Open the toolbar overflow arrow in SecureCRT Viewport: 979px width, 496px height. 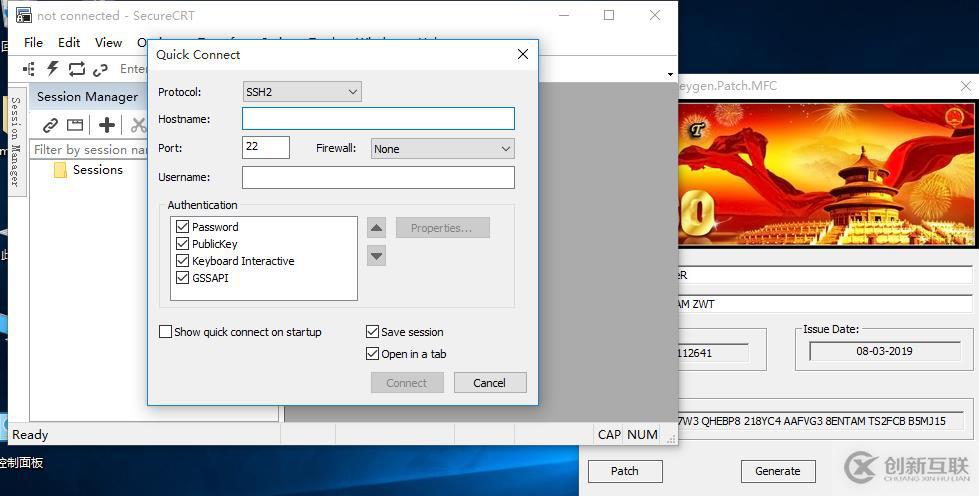pyautogui.click(x=670, y=74)
